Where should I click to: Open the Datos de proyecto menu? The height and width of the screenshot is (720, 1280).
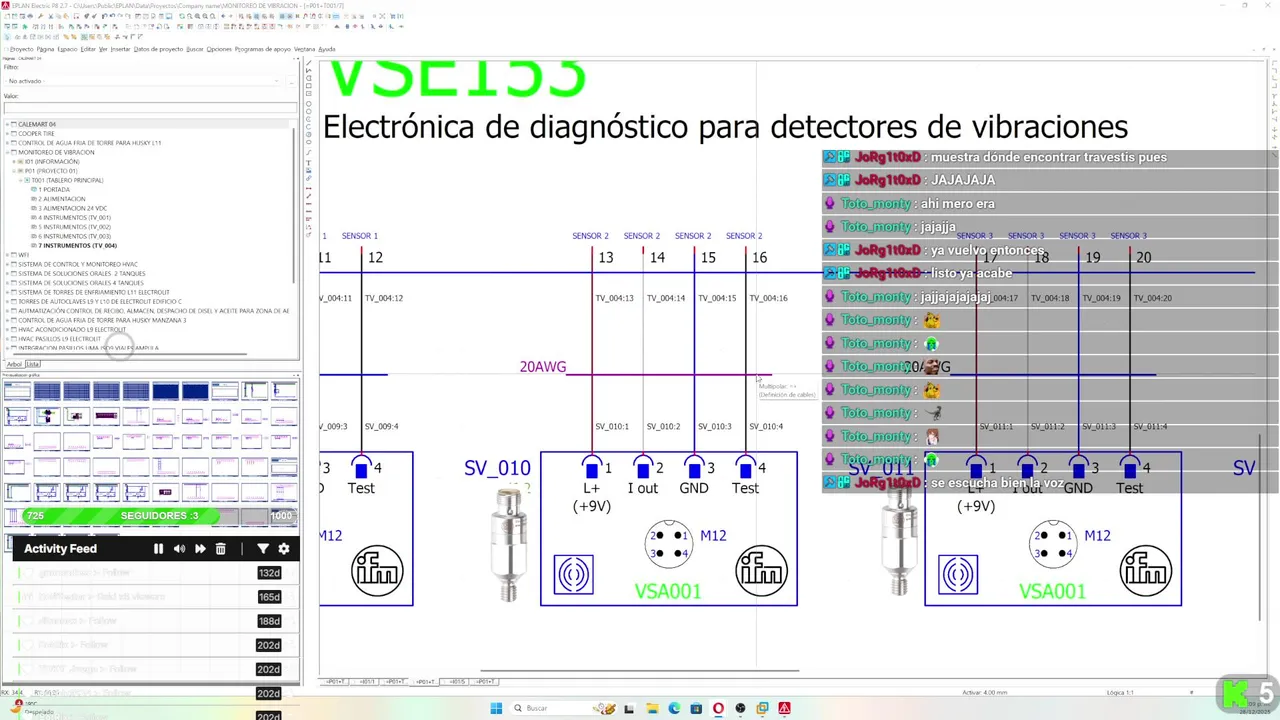[x=158, y=49]
